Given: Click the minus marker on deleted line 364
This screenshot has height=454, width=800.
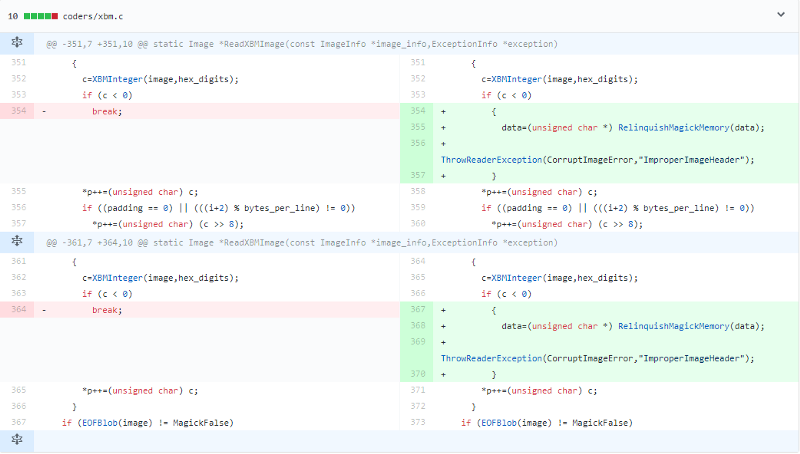Looking at the screenshot, I should coord(45,310).
